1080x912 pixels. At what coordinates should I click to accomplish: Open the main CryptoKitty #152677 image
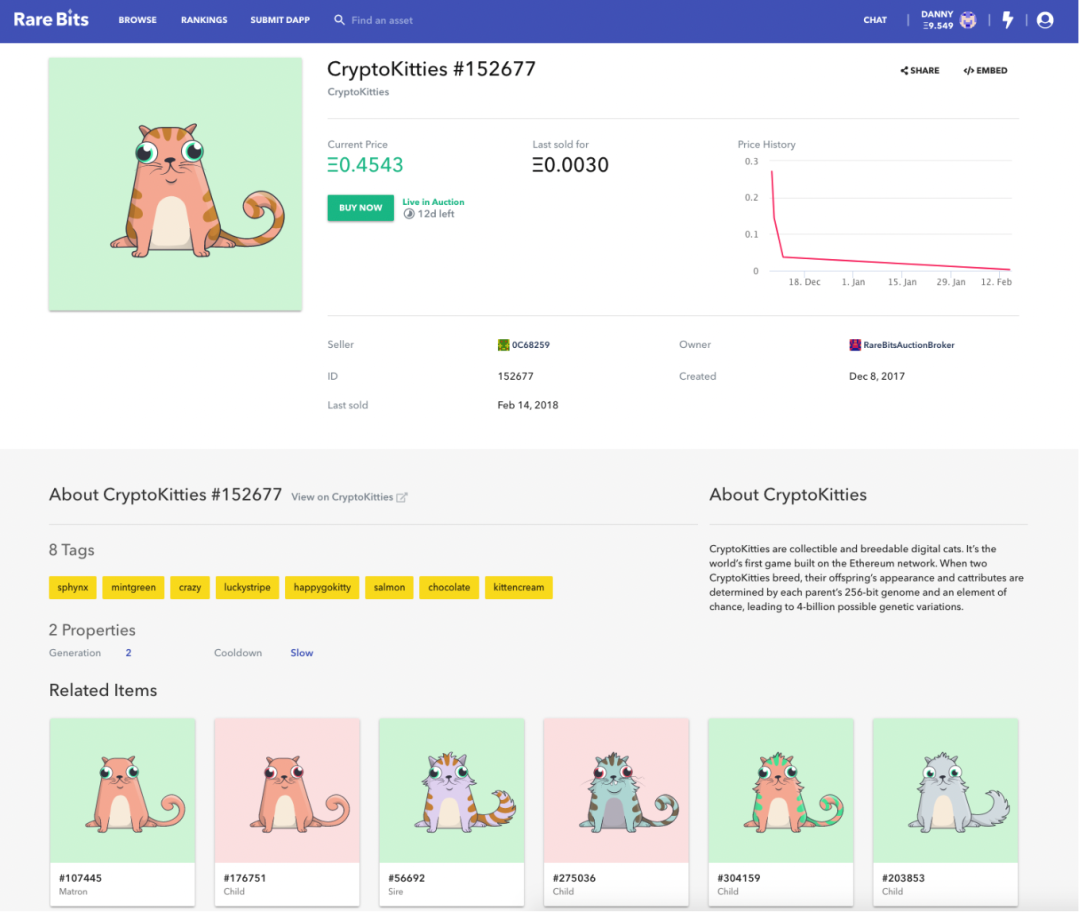(175, 184)
